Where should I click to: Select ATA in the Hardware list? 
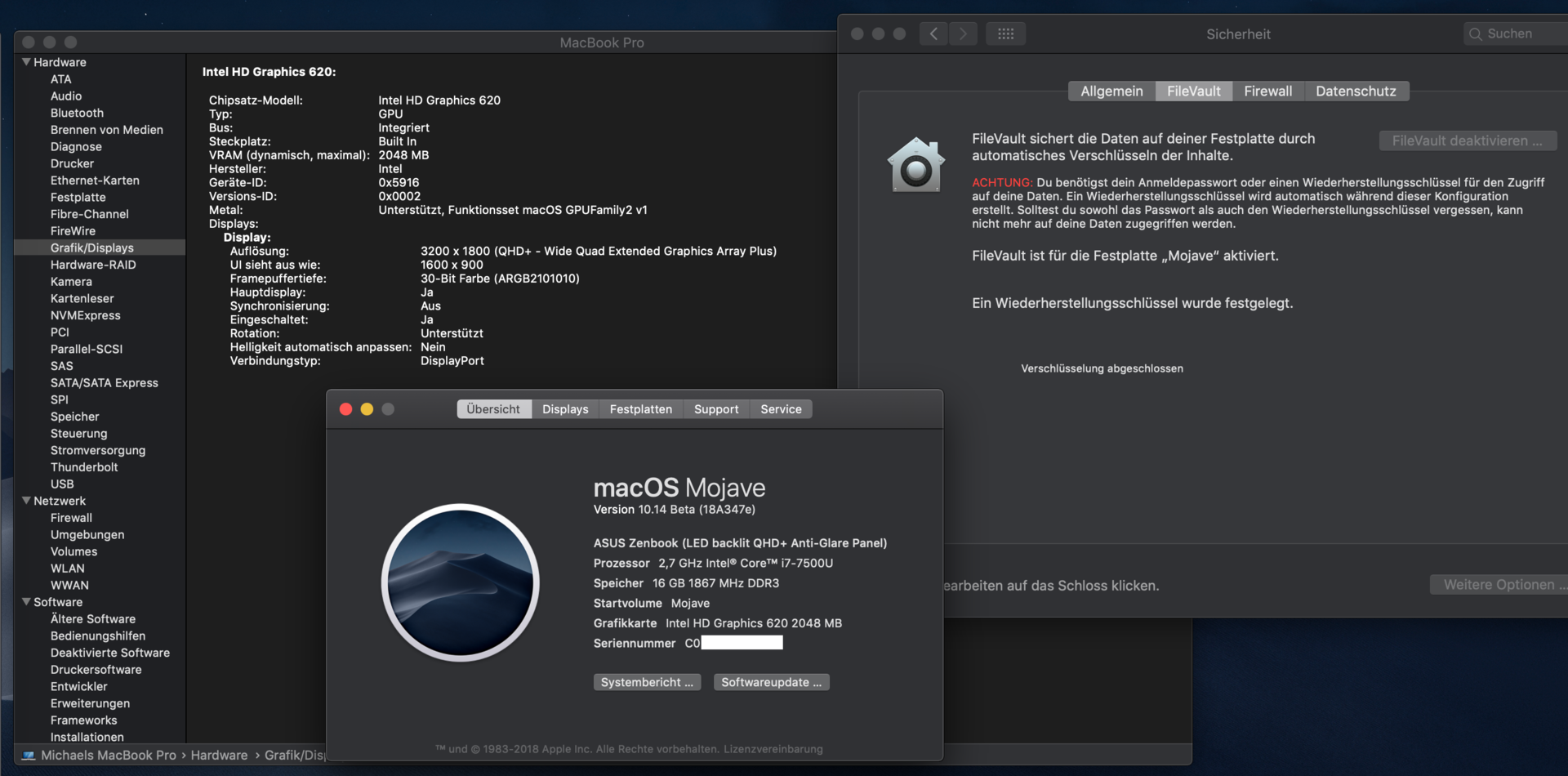(x=60, y=79)
